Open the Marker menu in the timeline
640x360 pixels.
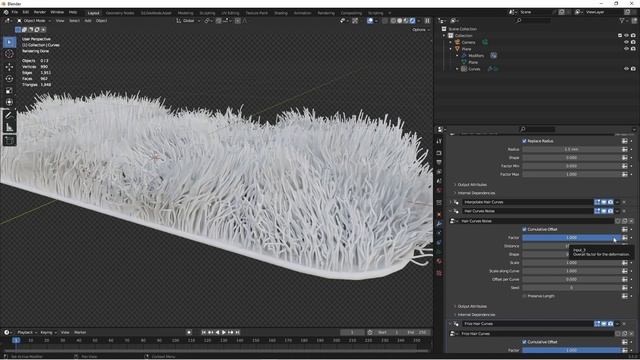point(80,332)
